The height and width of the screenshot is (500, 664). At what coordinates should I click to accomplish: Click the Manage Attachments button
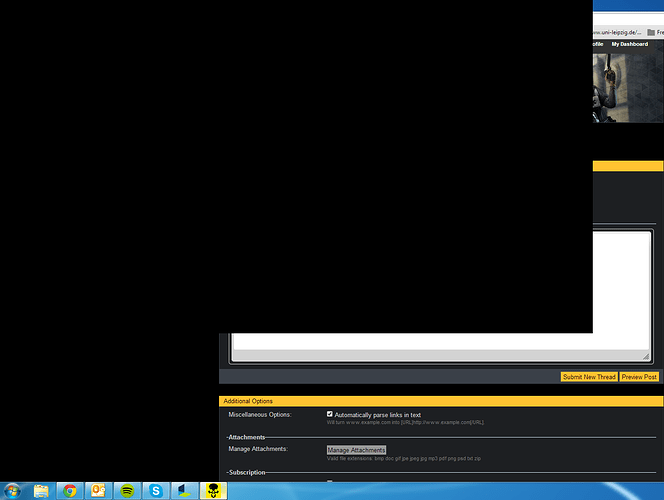pos(356,450)
